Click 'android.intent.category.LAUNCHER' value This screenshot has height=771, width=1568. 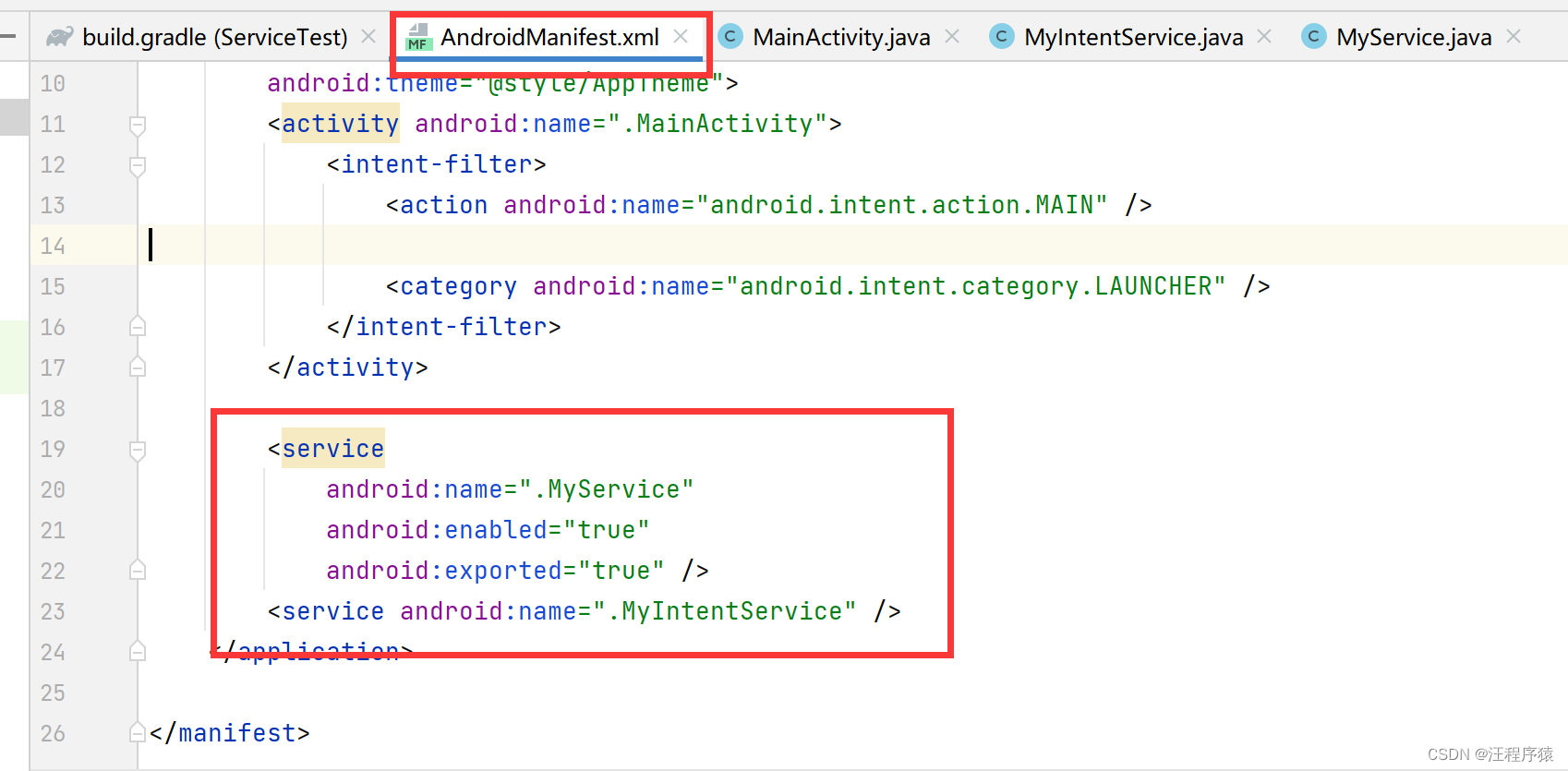[x=975, y=286]
